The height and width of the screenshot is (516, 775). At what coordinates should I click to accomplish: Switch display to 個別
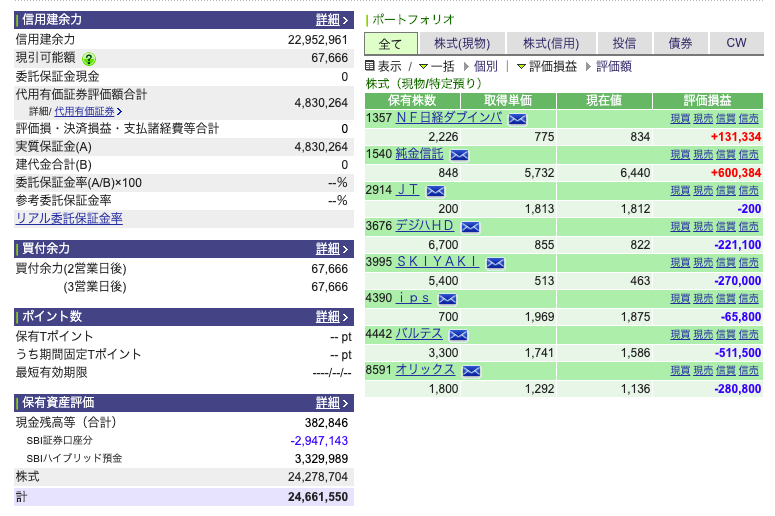pos(485,66)
